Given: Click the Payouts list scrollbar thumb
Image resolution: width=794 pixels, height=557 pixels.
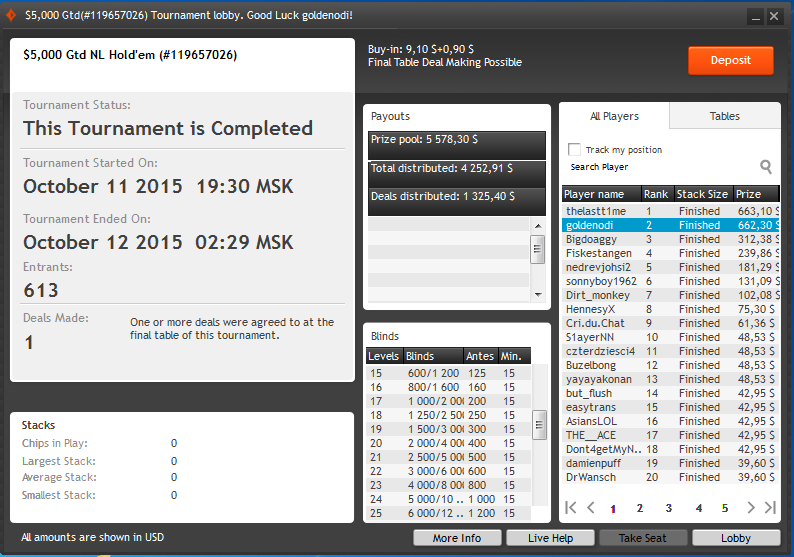Looking at the screenshot, I should pyautogui.click(x=538, y=249).
